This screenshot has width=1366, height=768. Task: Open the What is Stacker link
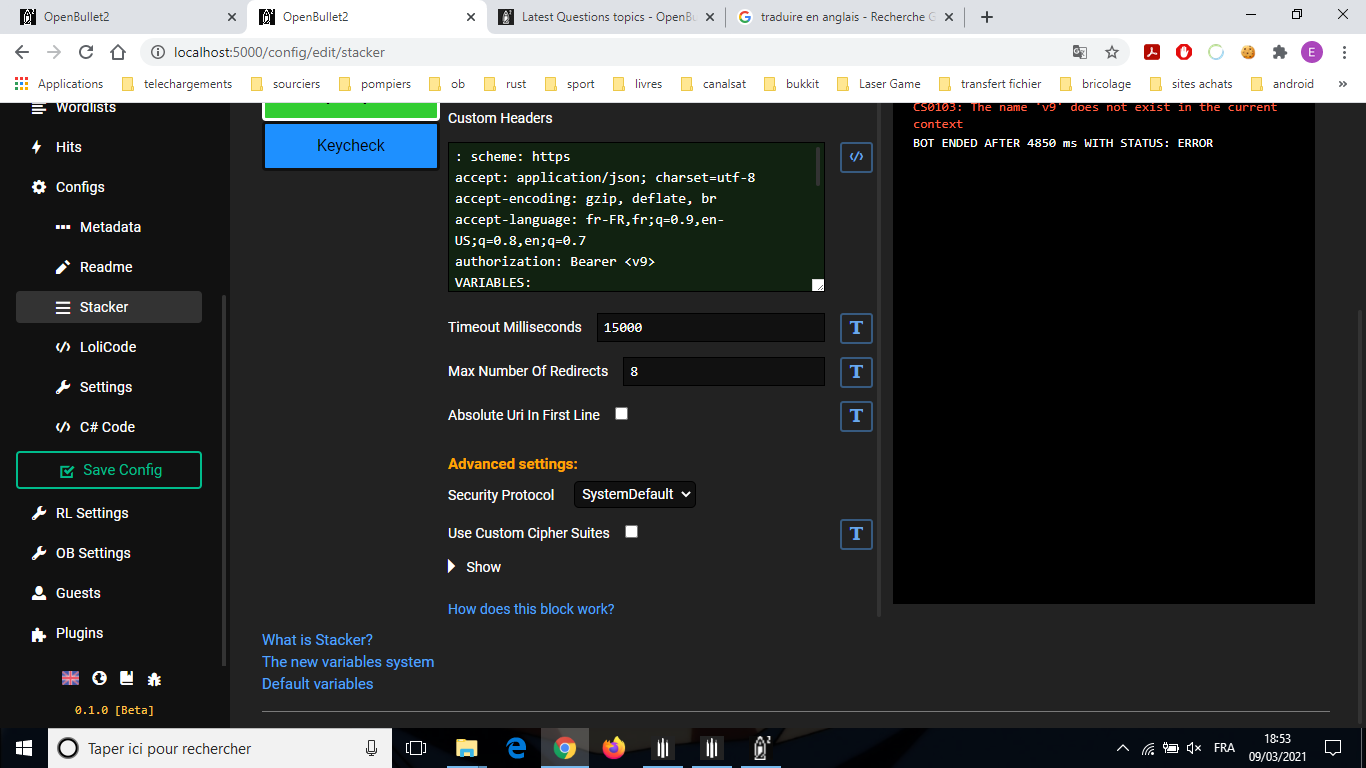point(317,640)
